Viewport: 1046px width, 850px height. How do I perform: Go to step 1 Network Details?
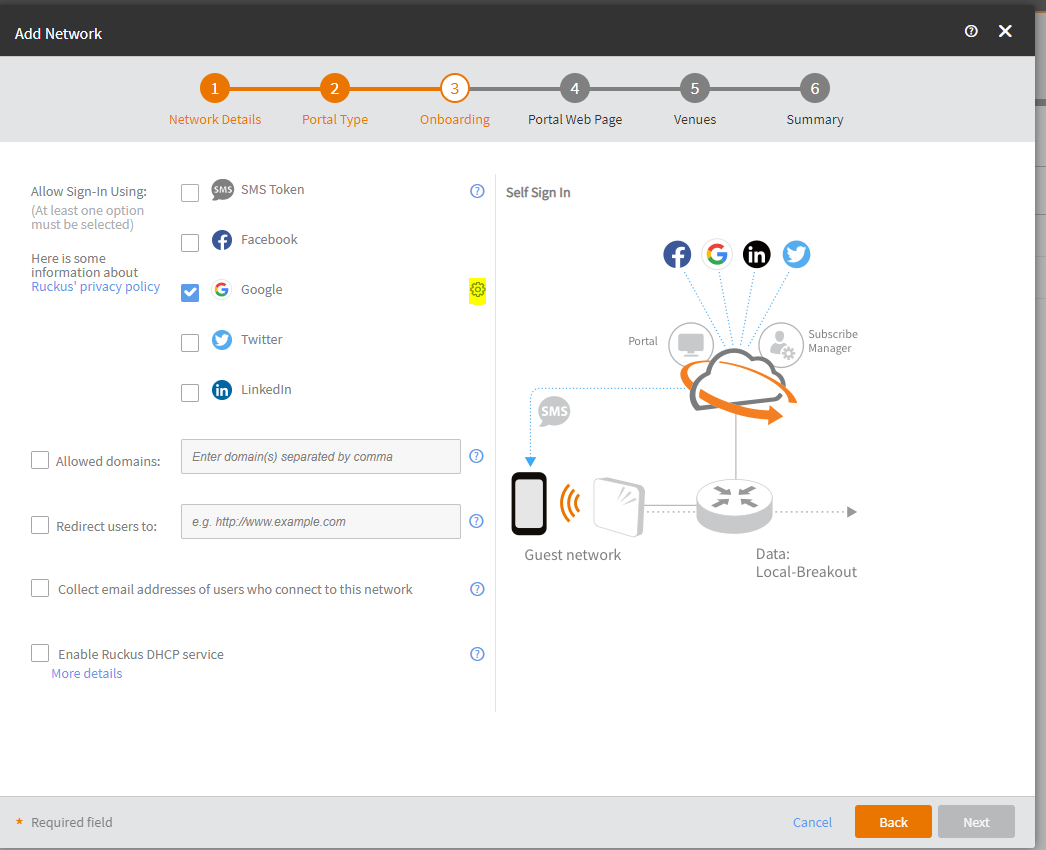pyautogui.click(x=215, y=88)
